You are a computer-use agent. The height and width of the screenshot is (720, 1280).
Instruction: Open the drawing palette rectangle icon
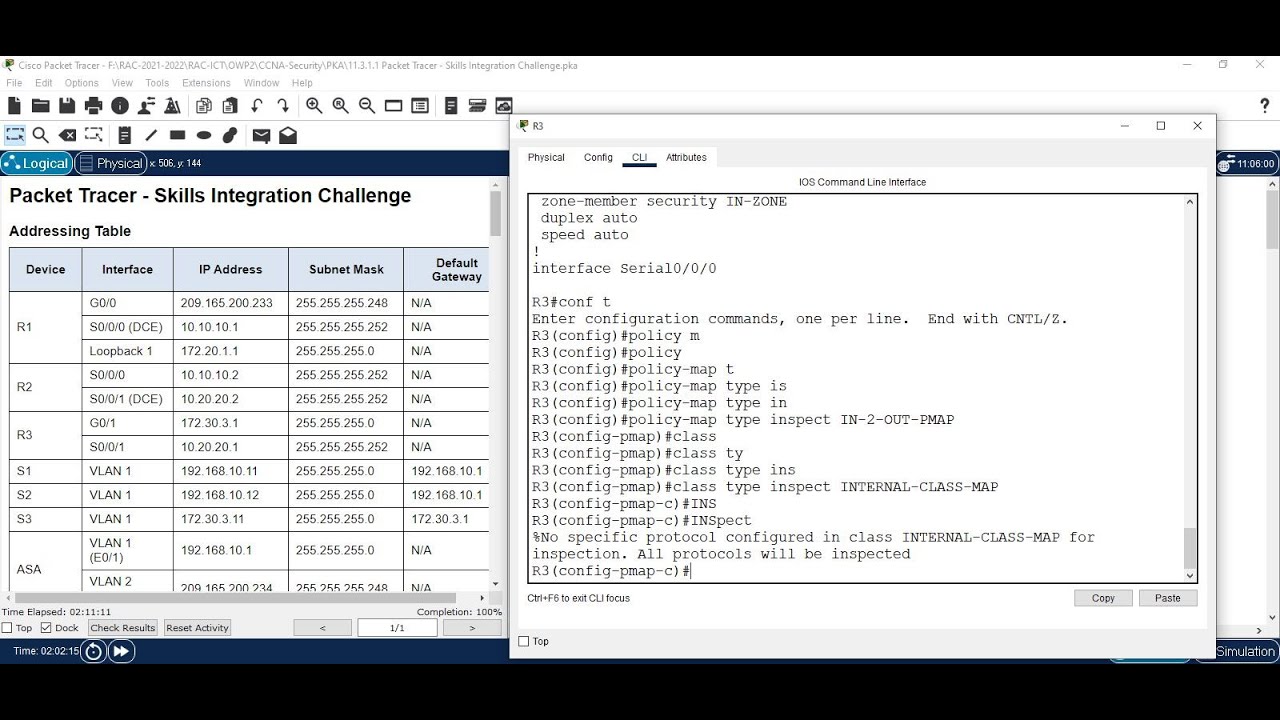(x=394, y=106)
